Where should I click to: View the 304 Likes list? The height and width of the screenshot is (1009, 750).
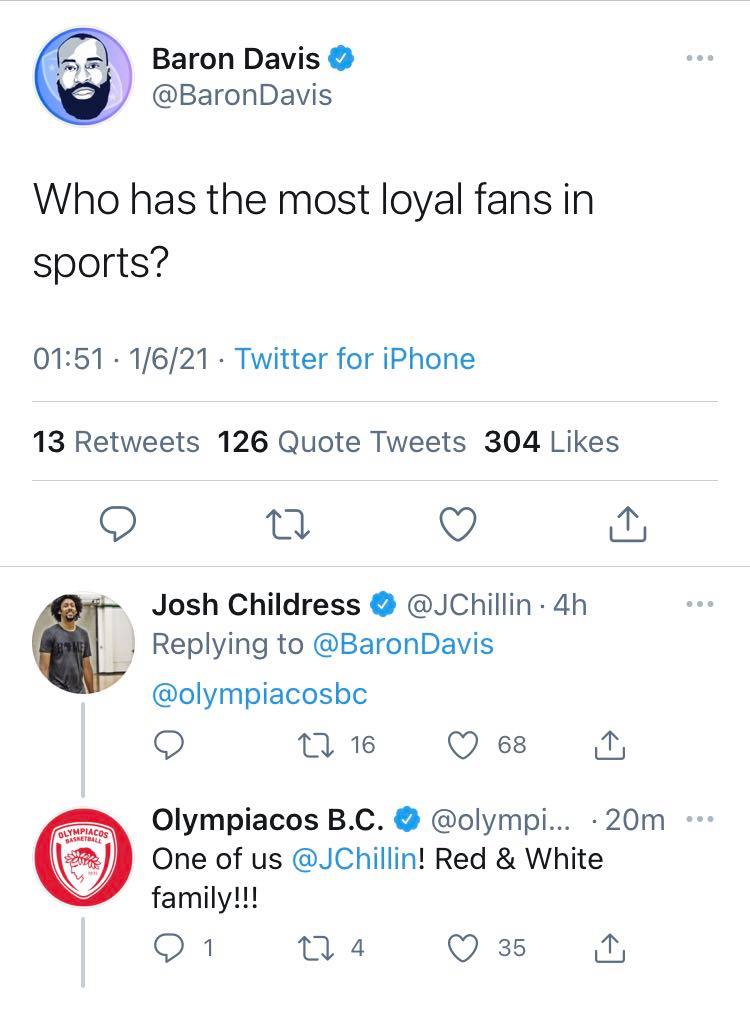551,441
